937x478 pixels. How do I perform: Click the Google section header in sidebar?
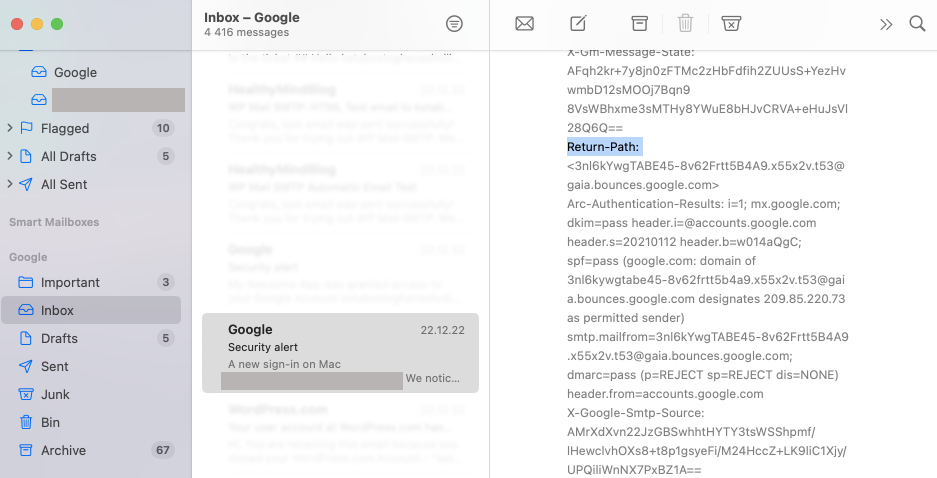pos(28,257)
